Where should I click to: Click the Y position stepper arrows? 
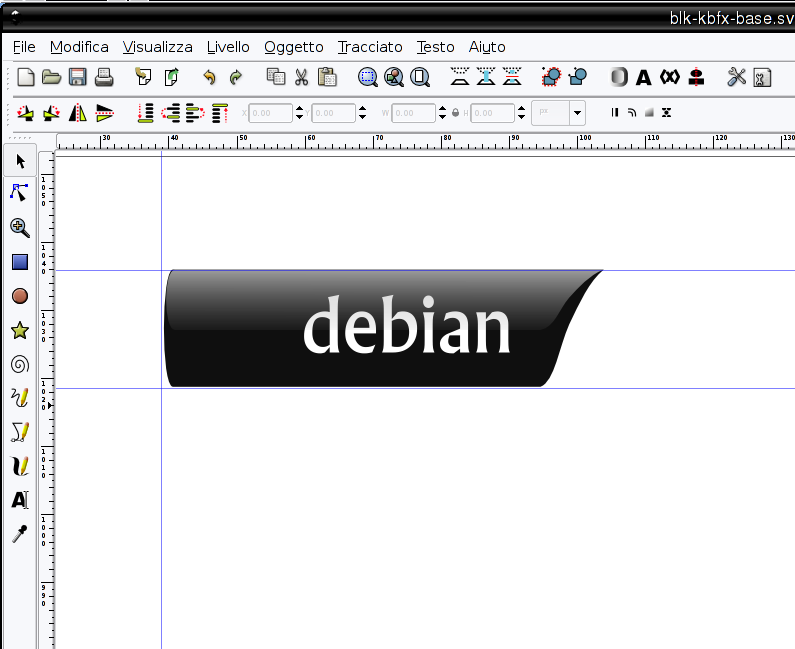point(362,113)
